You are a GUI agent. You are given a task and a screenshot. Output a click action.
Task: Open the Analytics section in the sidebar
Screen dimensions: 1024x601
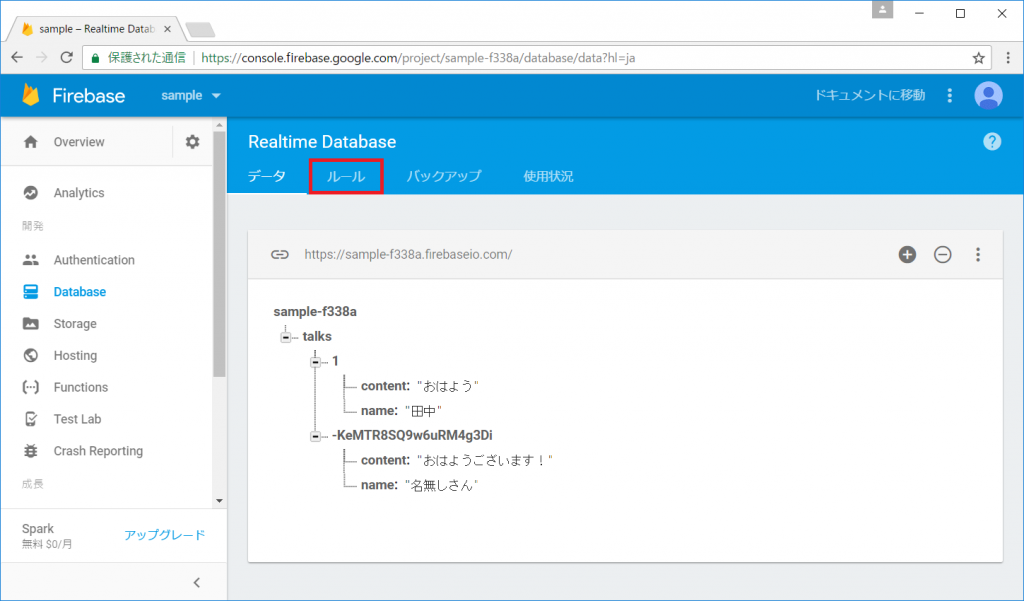pos(80,192)
